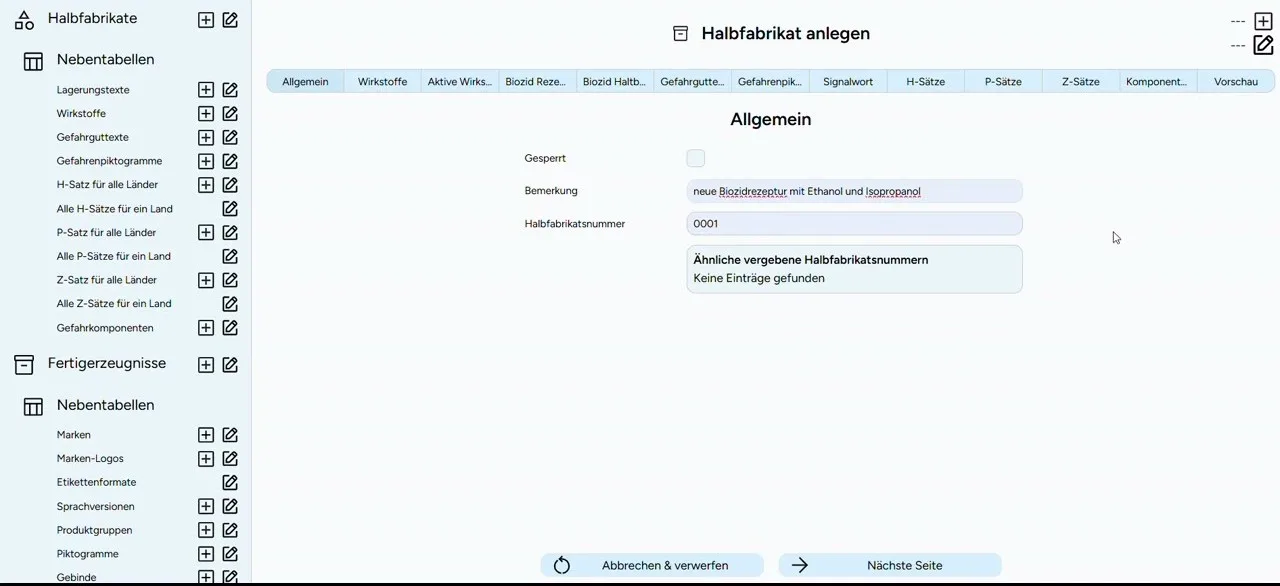
Task: Open the Gefahrgutte... tab
Action: point(692,81)
